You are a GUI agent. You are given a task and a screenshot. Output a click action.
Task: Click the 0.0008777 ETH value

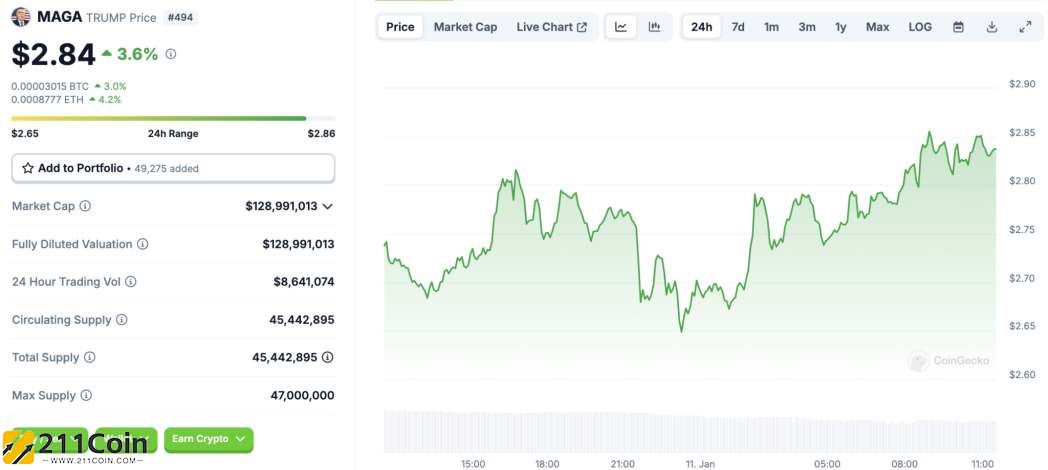47,100
